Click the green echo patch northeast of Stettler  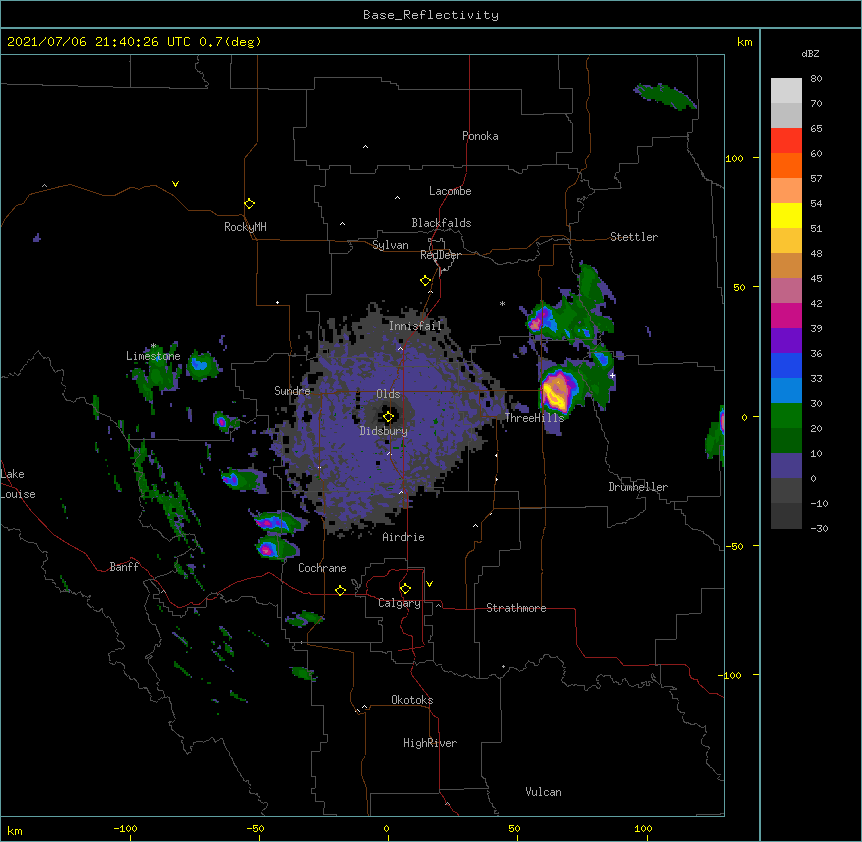pos(665,97)
